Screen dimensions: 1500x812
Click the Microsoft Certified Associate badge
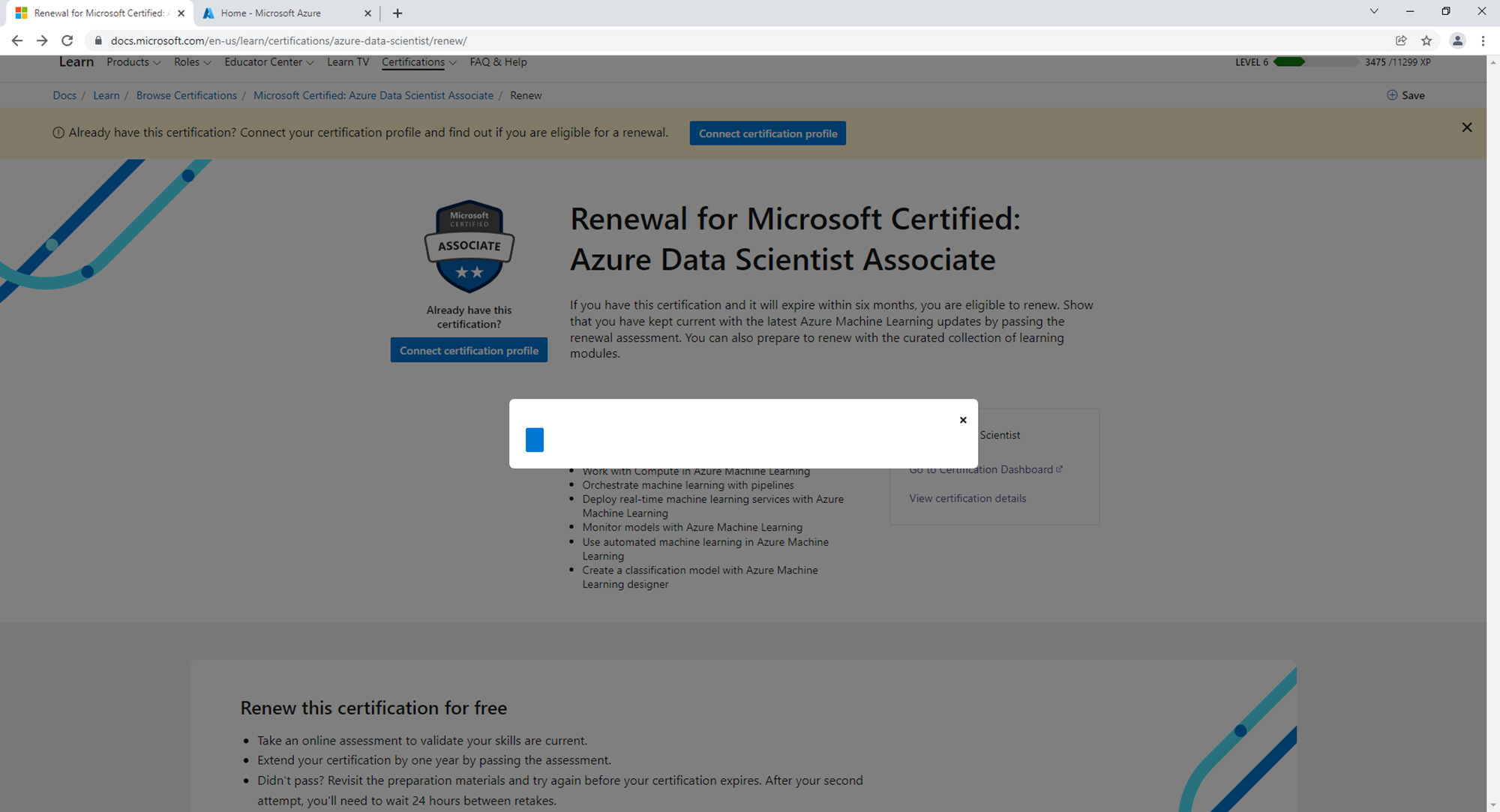[469, 247]
